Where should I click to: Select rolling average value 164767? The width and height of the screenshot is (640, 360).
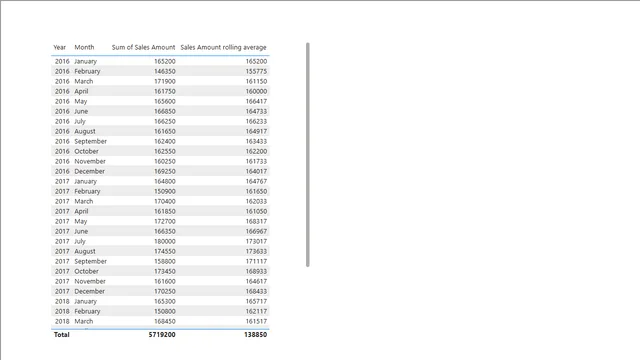[256, 181]
